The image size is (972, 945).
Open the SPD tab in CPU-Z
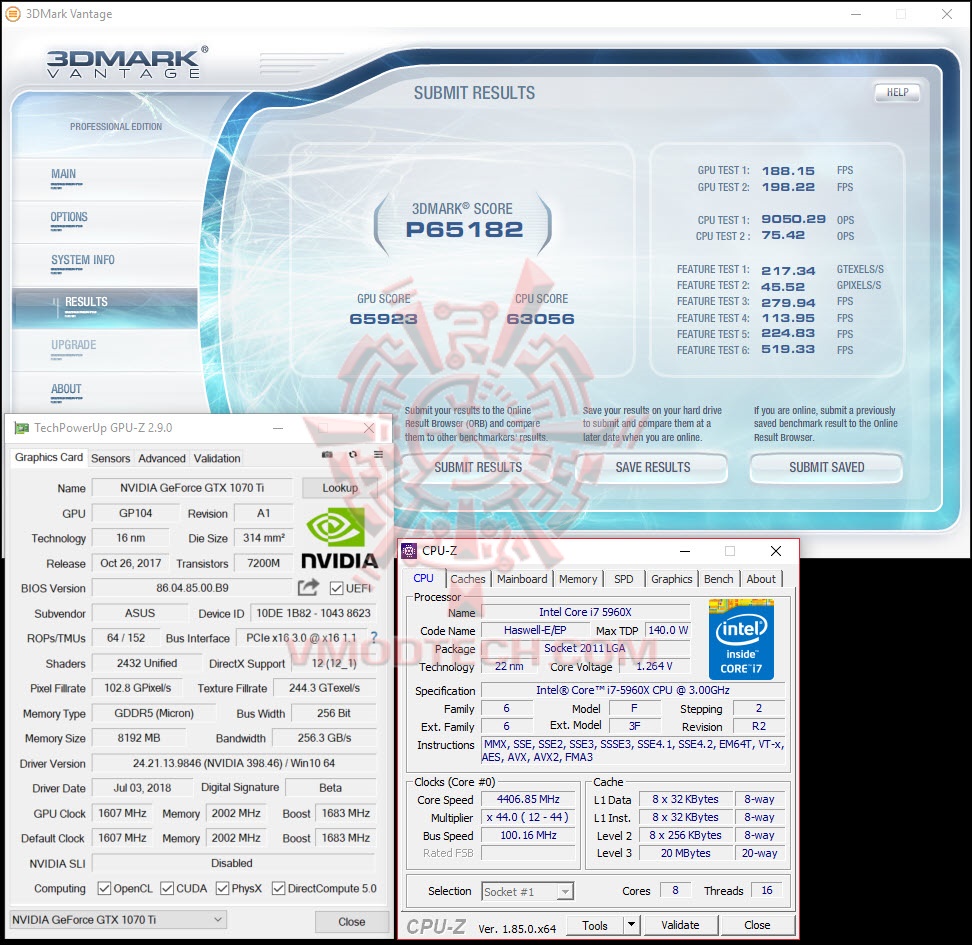(x=624, y=579)
